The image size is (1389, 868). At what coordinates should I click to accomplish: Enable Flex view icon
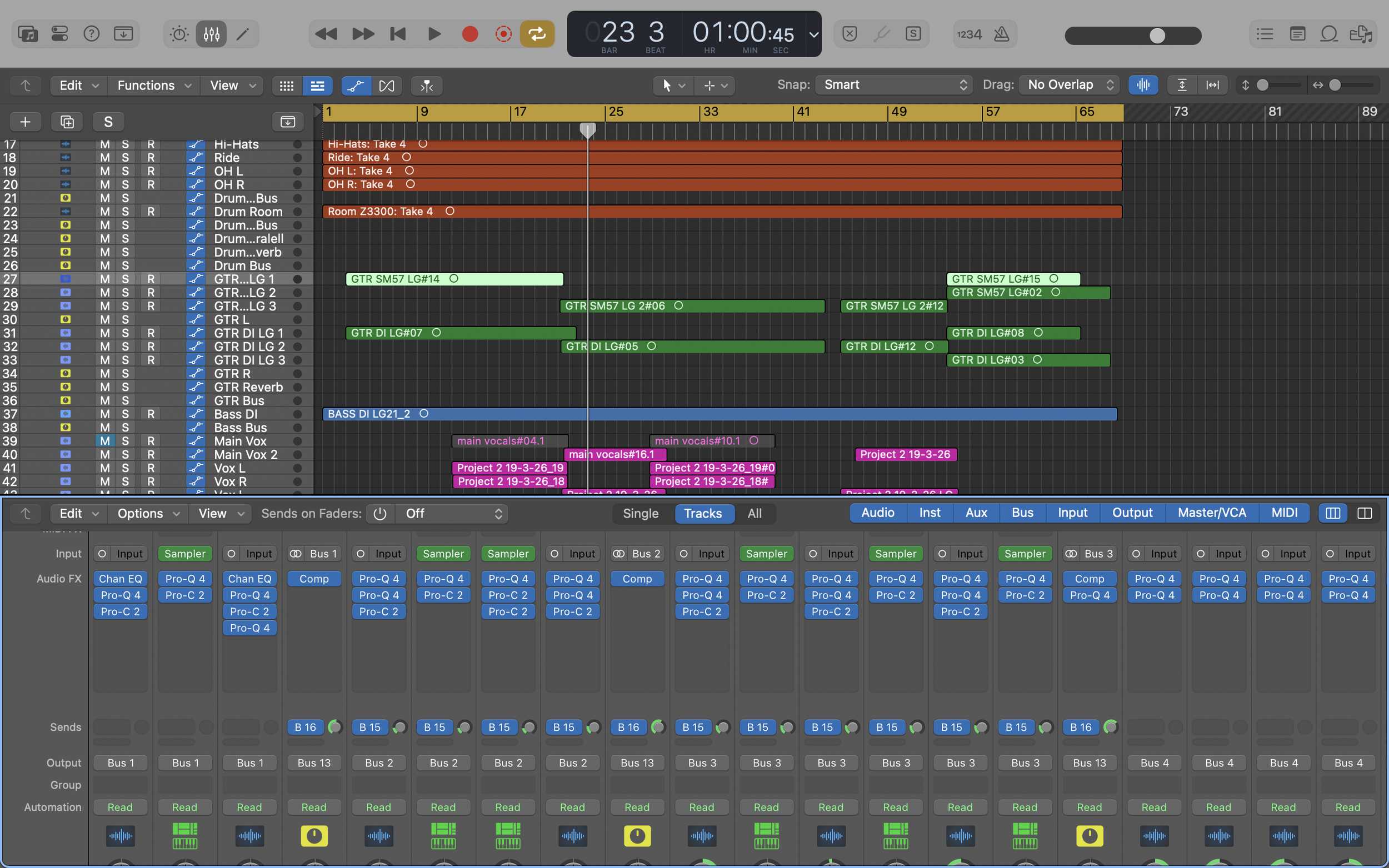click(387, 86)
